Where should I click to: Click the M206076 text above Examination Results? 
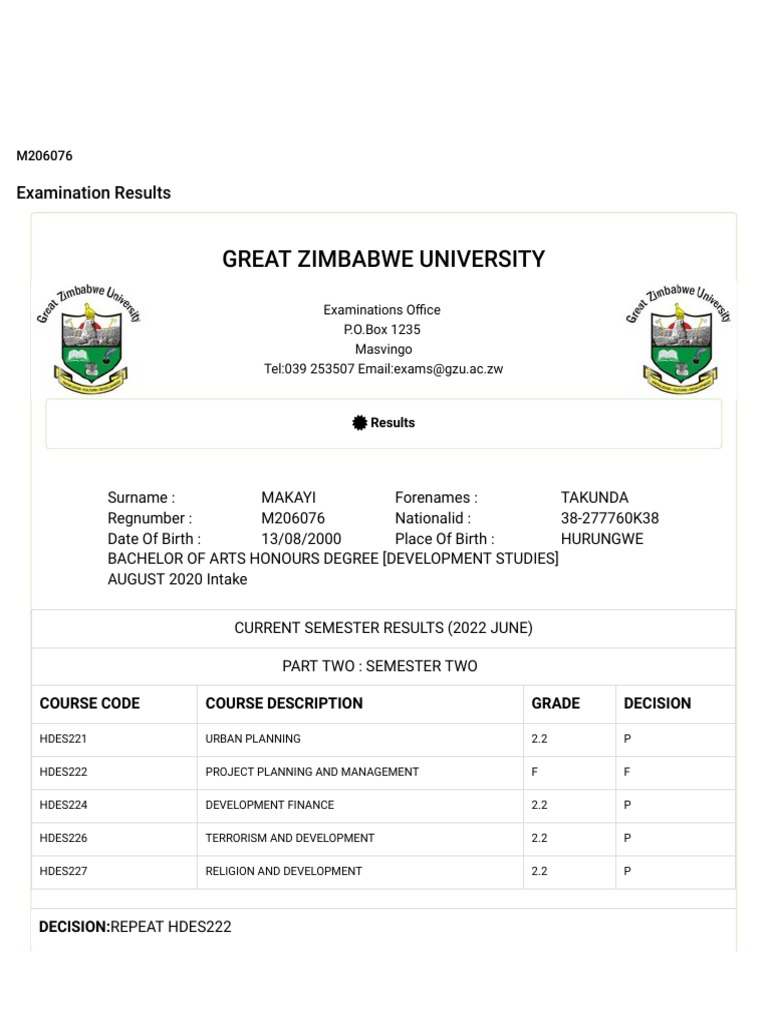44,155
